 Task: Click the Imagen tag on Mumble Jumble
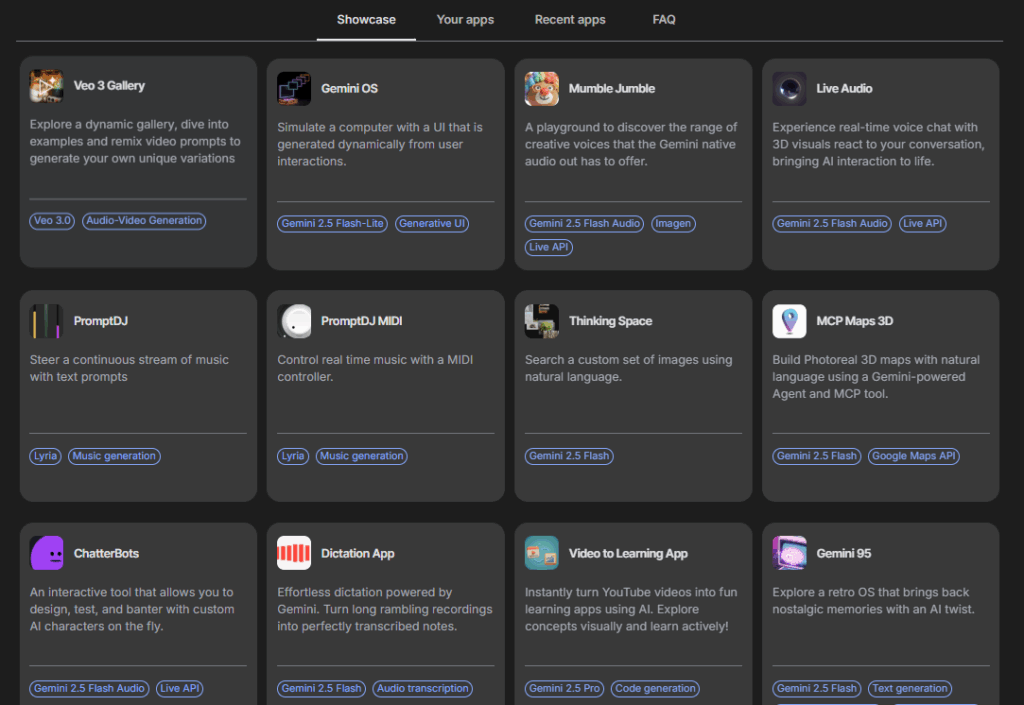pyautogui.click(x=673, y=223)
